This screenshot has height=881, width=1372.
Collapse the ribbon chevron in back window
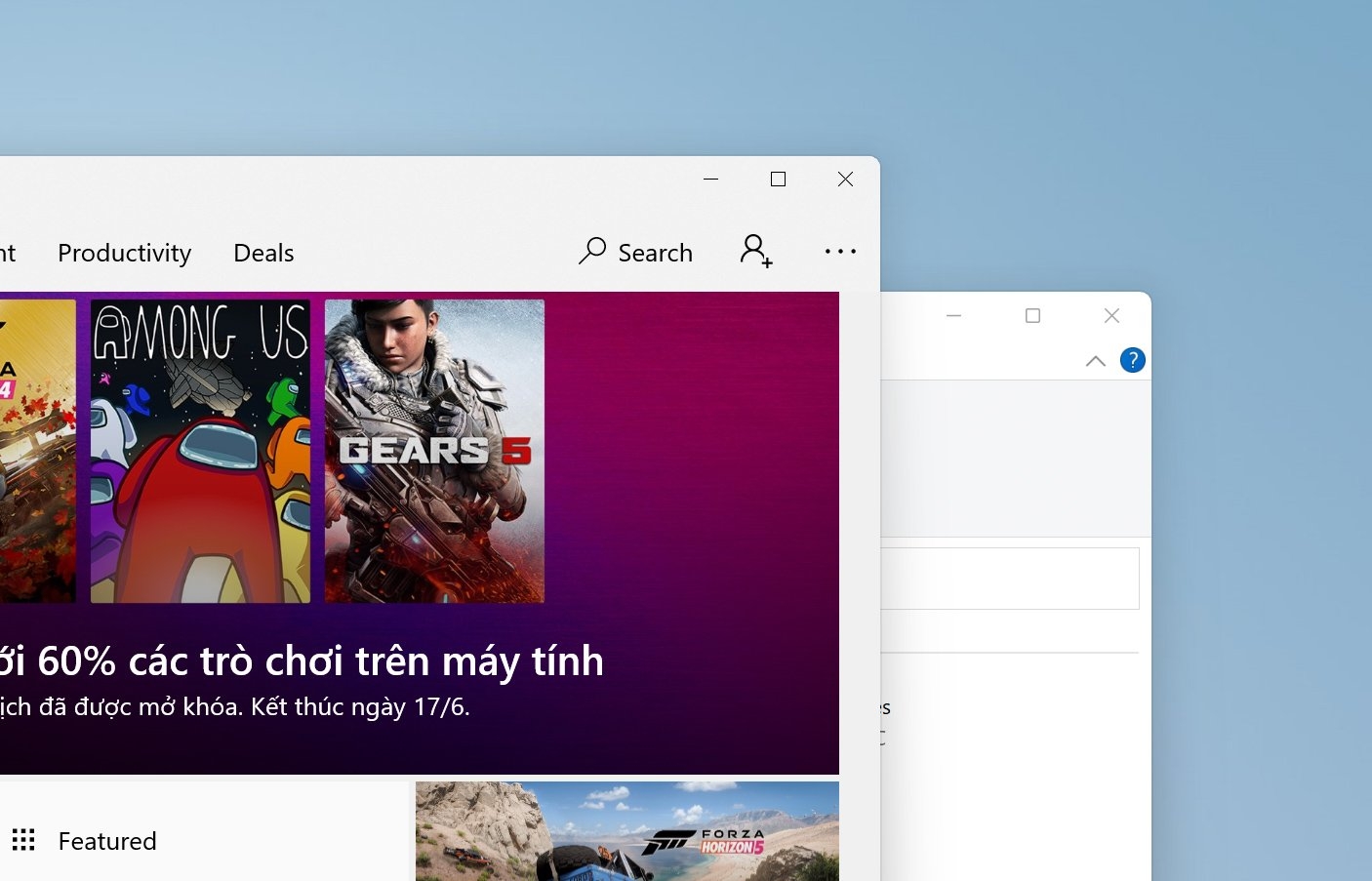point(1096,361)
